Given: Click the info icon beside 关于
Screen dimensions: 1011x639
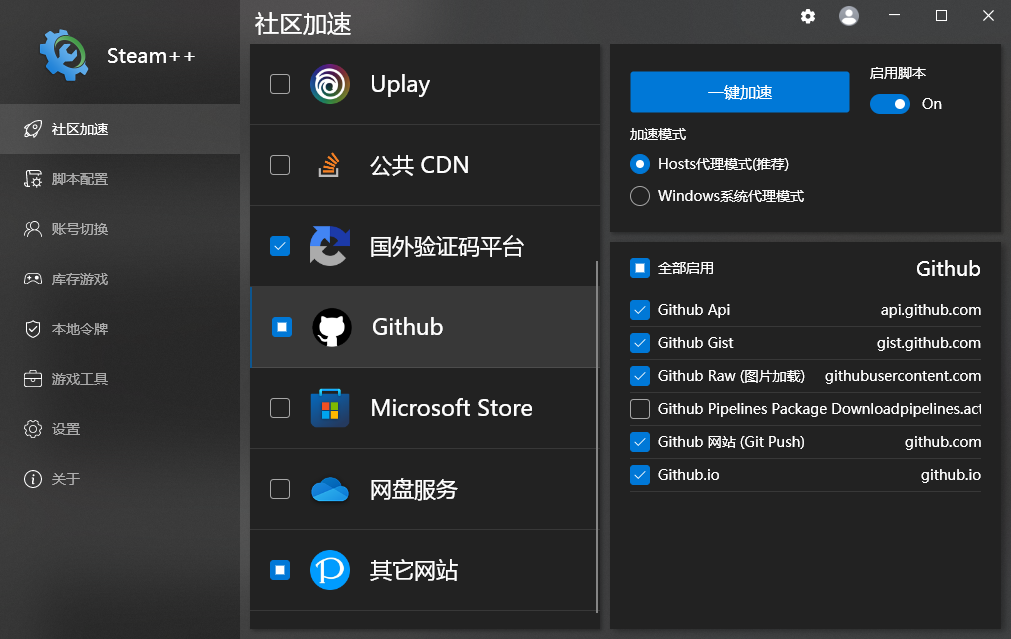Looking at the screenshot, I should (33, 478).
